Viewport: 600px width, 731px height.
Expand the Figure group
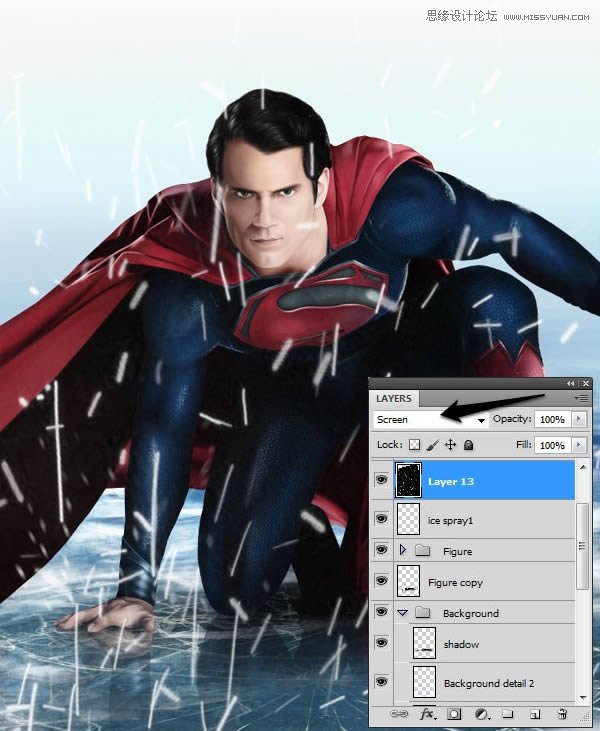click(403, 550)
